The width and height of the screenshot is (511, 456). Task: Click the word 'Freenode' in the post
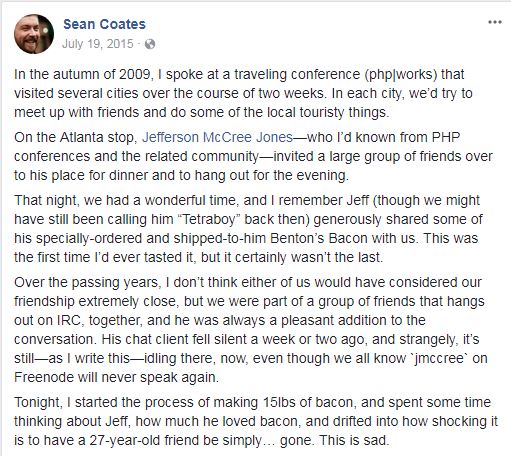(x=39, y=377)
